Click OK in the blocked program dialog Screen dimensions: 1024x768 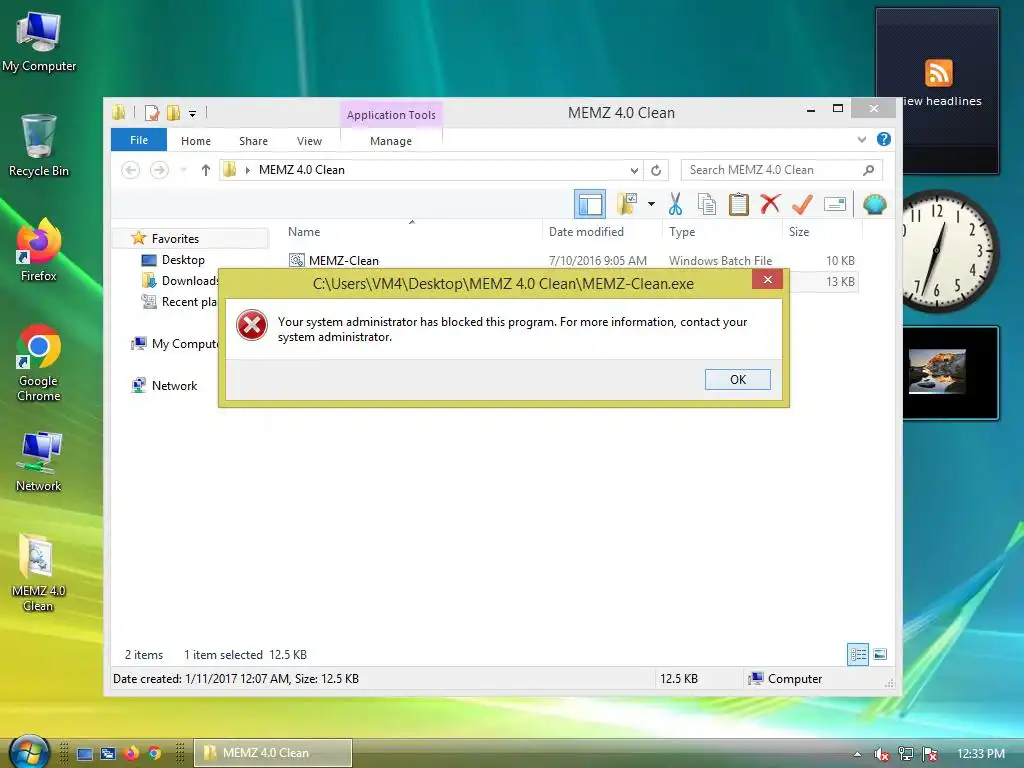coord(737,379)
